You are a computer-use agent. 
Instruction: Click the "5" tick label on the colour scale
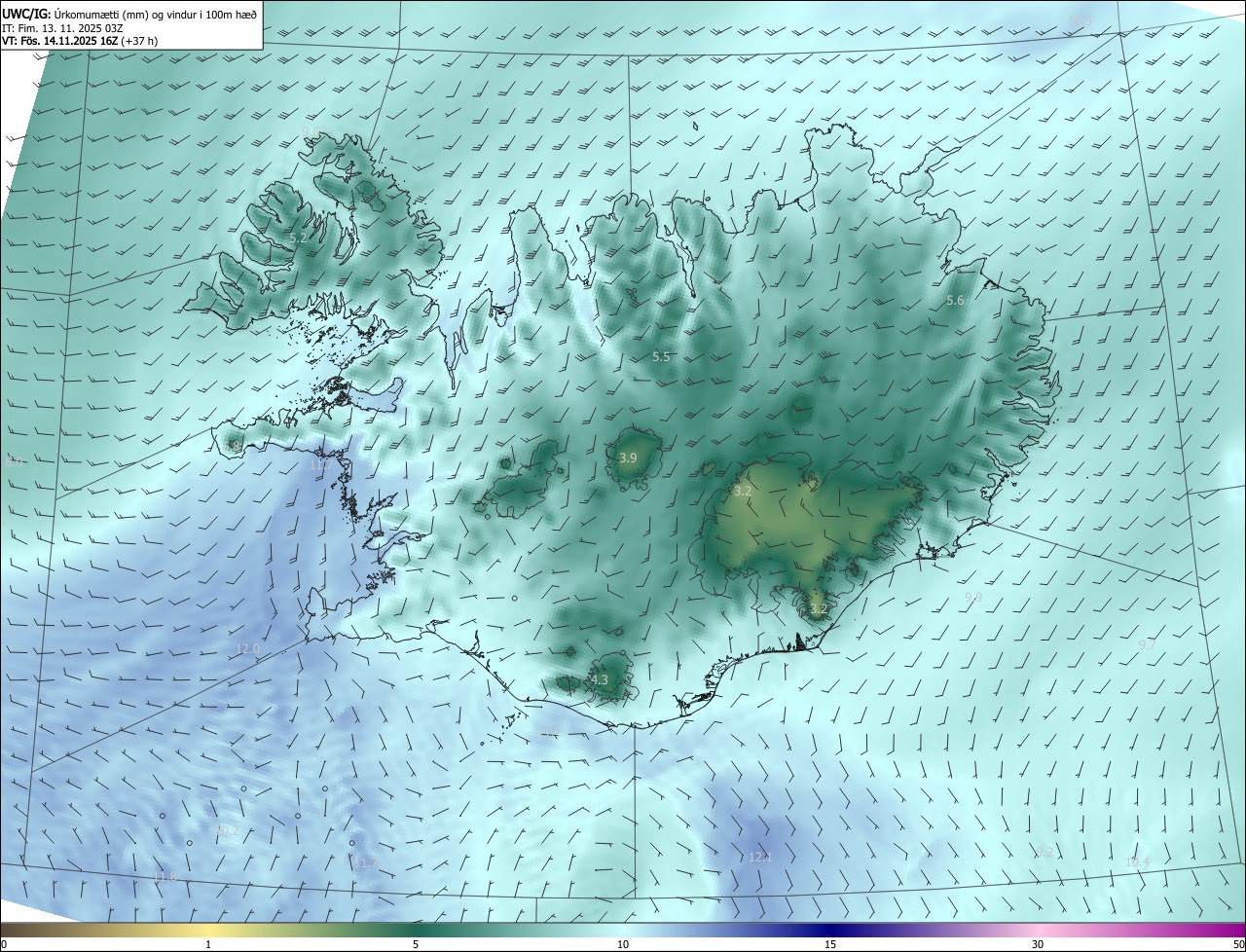click(x=416, y=944)
